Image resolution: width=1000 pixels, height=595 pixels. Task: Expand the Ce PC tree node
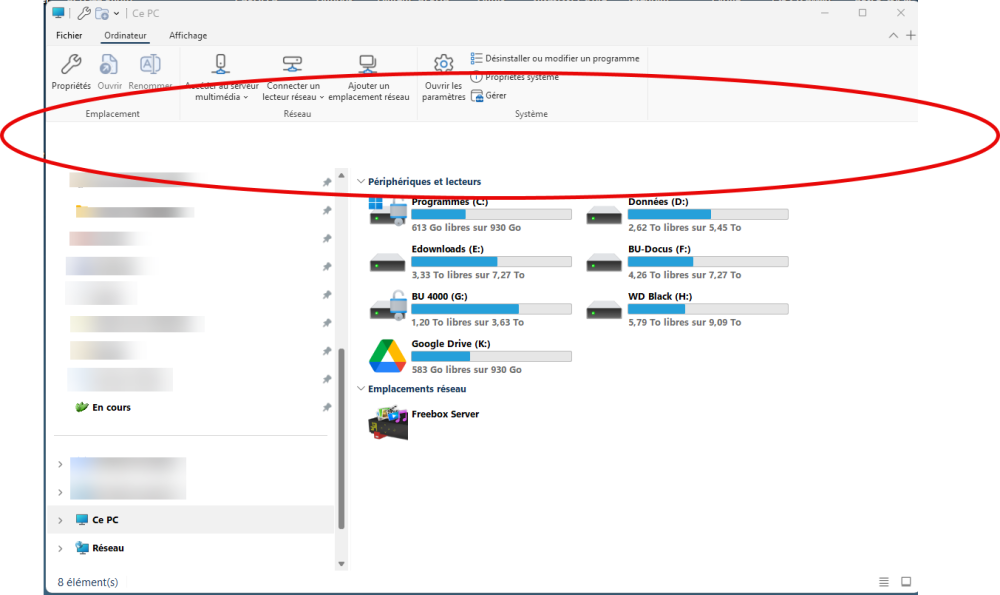tap(61, 520)
